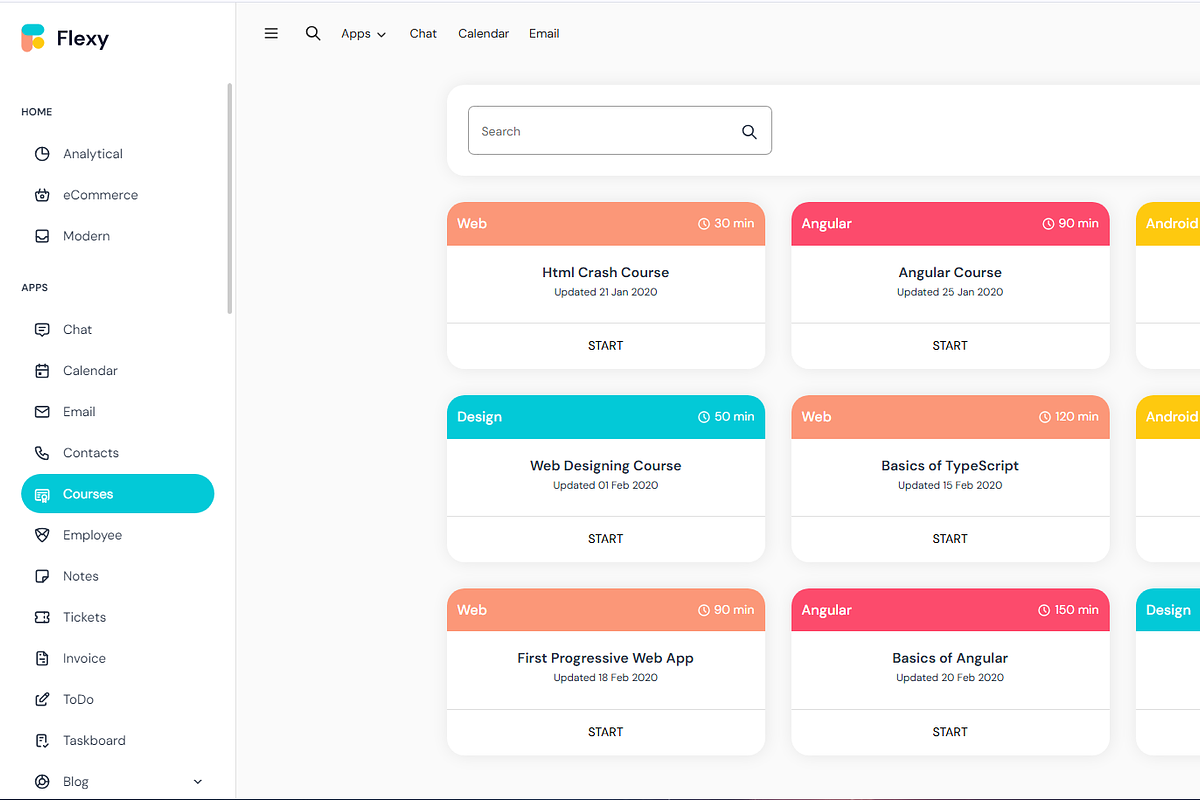Image resolution: width=1200 pixels, height=800 pixels.
Task: Click the 'First Progressive Web App' title
Action: (x=606, y=658)
